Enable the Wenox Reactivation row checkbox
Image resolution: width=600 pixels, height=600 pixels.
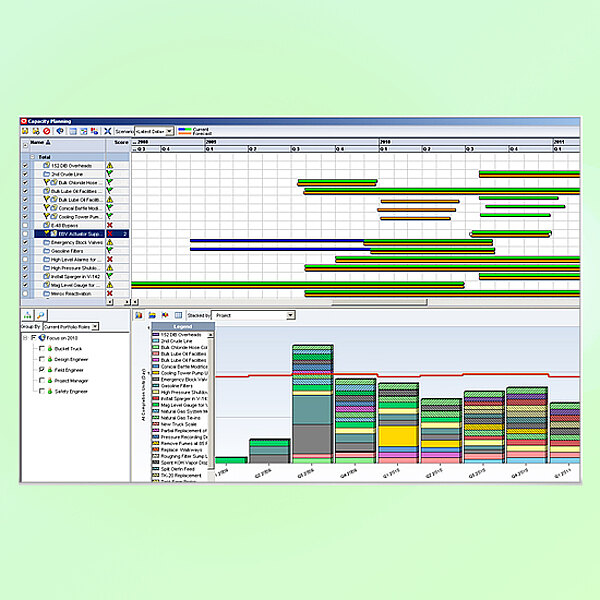pyautogui.click(x=25, y=293)
